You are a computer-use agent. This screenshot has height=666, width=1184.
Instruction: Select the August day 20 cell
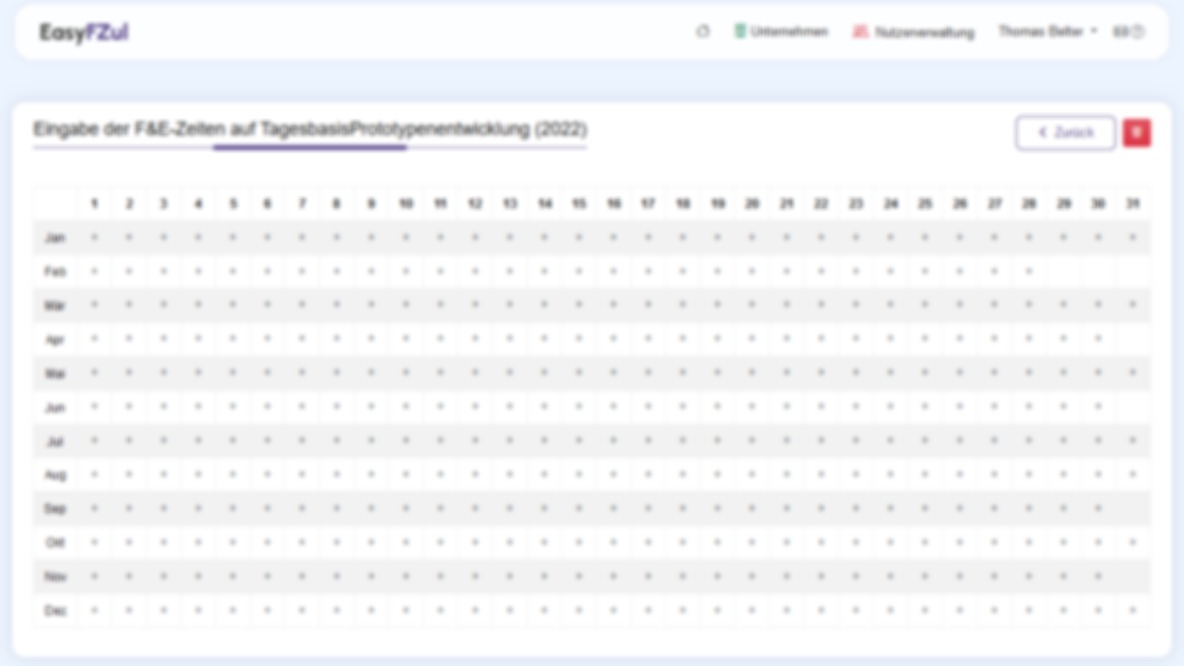[752, 474]
